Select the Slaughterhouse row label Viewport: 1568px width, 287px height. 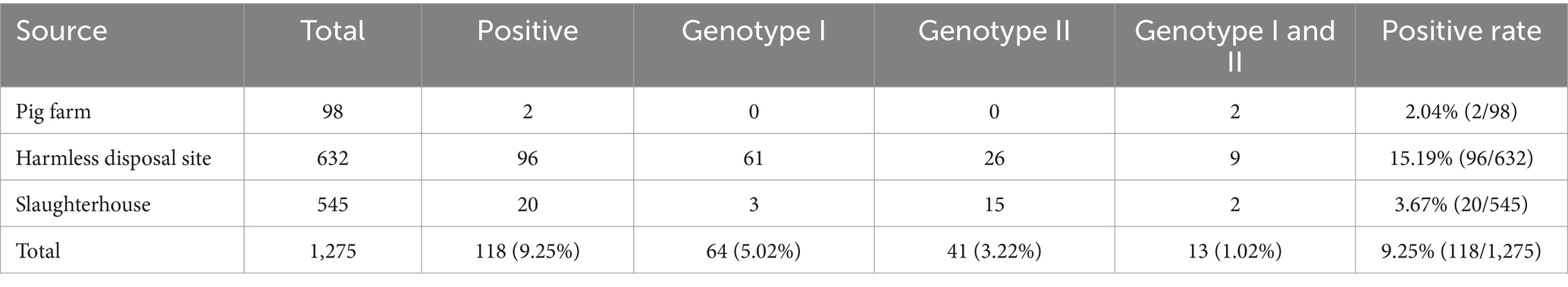pos(83,204)
